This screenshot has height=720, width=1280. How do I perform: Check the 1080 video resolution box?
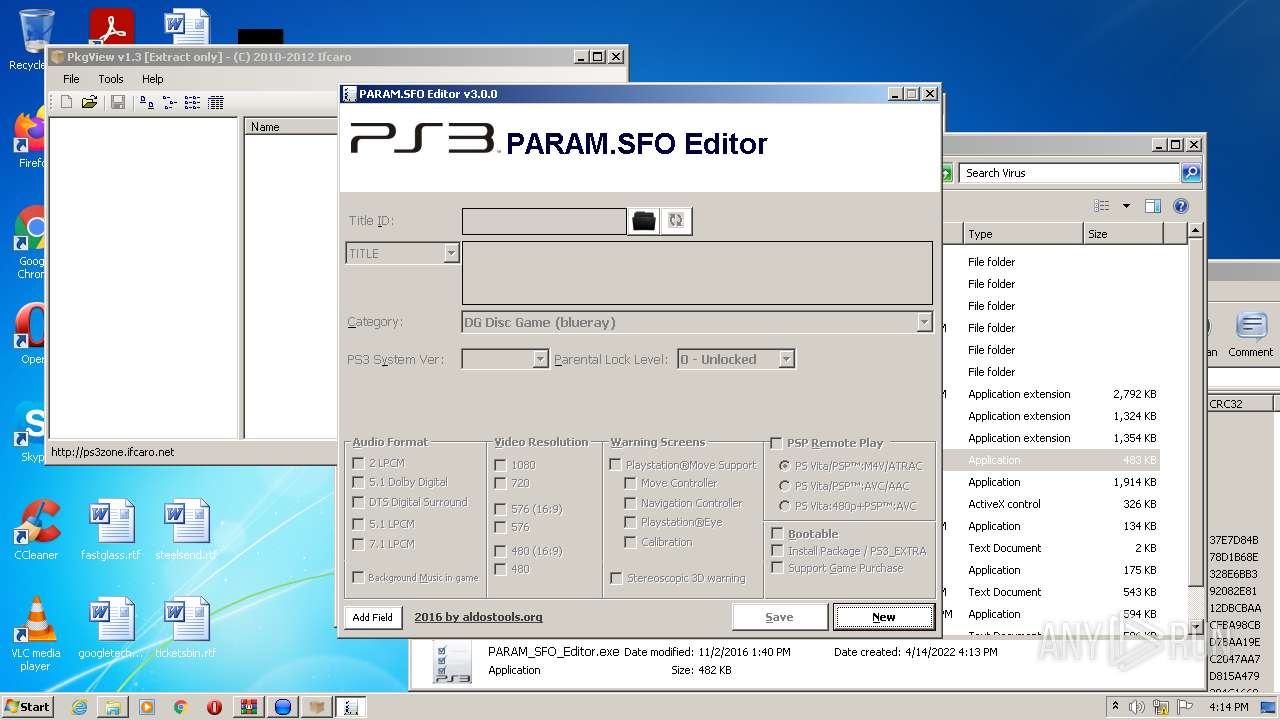click(x=500, y=465)
